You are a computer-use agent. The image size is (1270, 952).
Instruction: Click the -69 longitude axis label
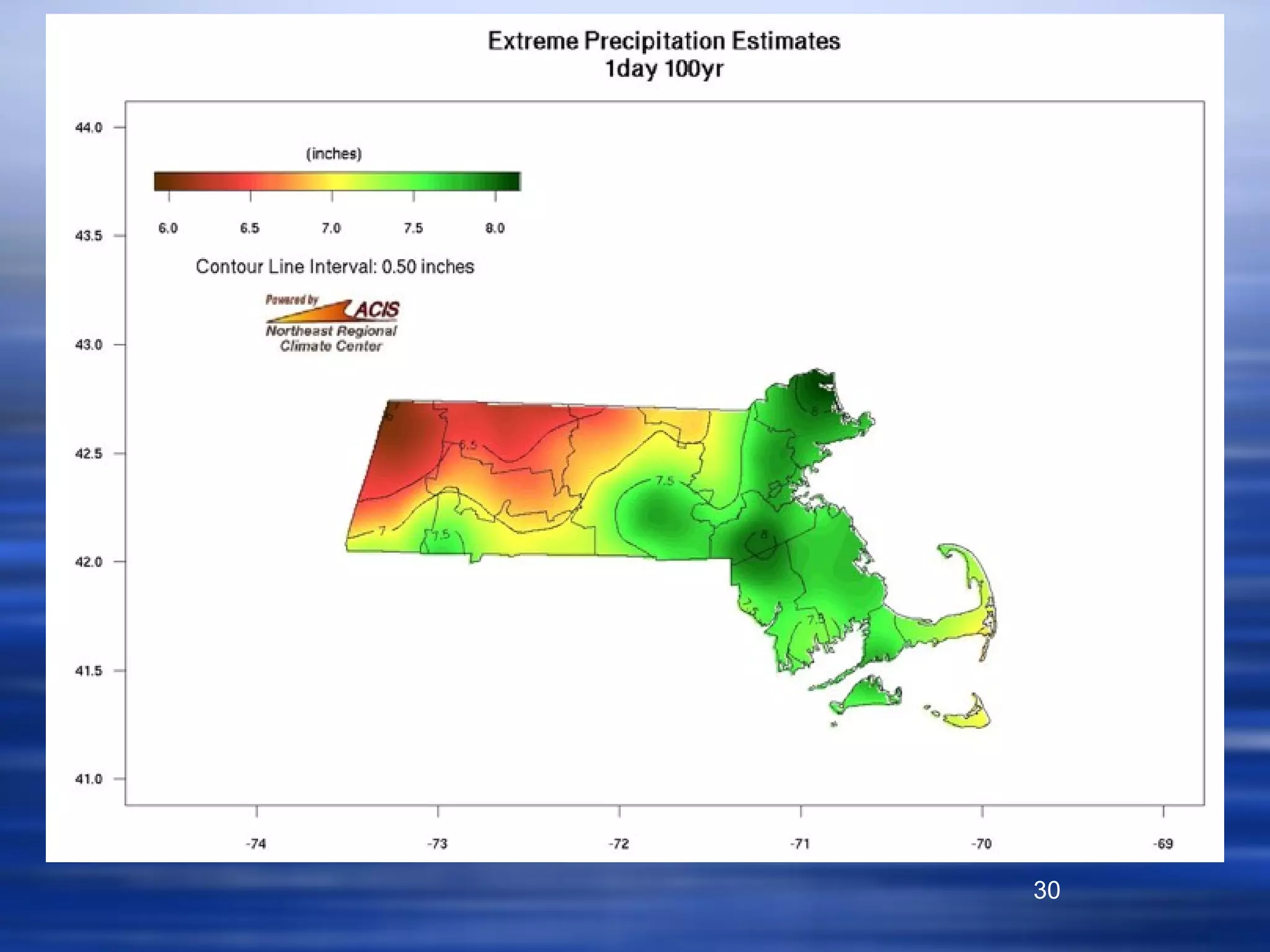[1163, 844]
